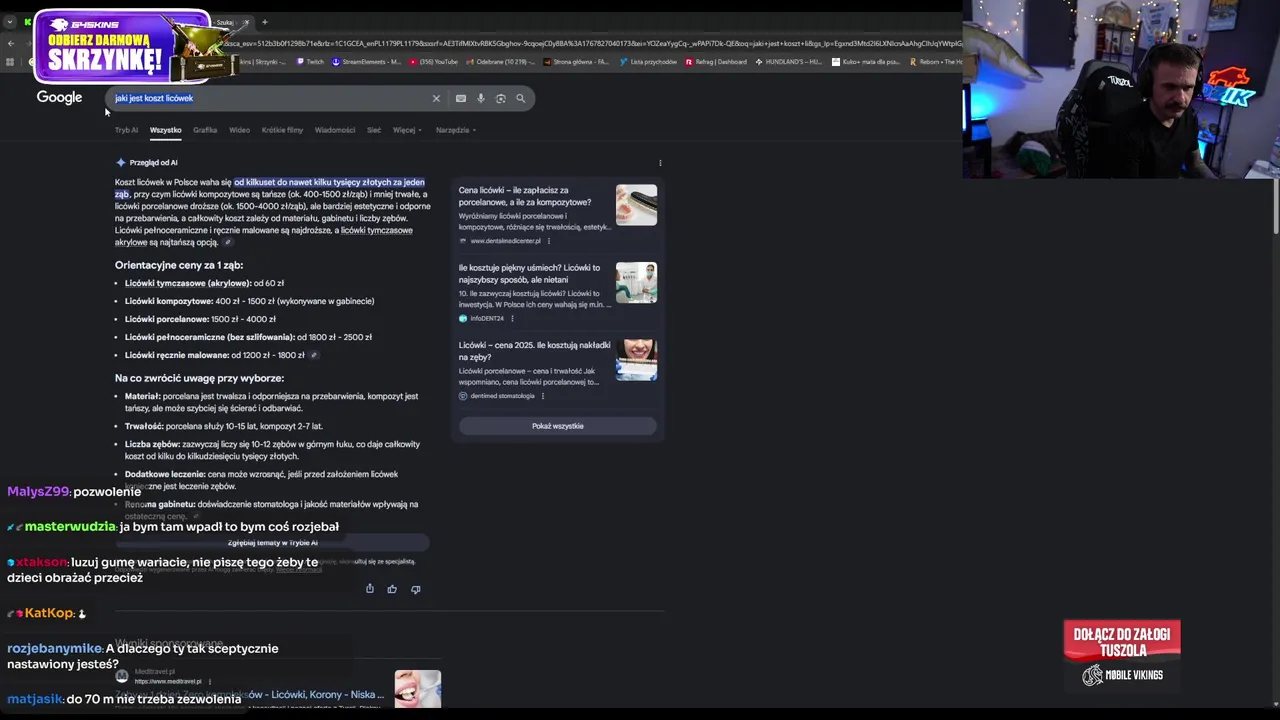This screenshot has height=720, width=1280.
Task: Open Google Lens image search icon
Action: tap(500, 98)
